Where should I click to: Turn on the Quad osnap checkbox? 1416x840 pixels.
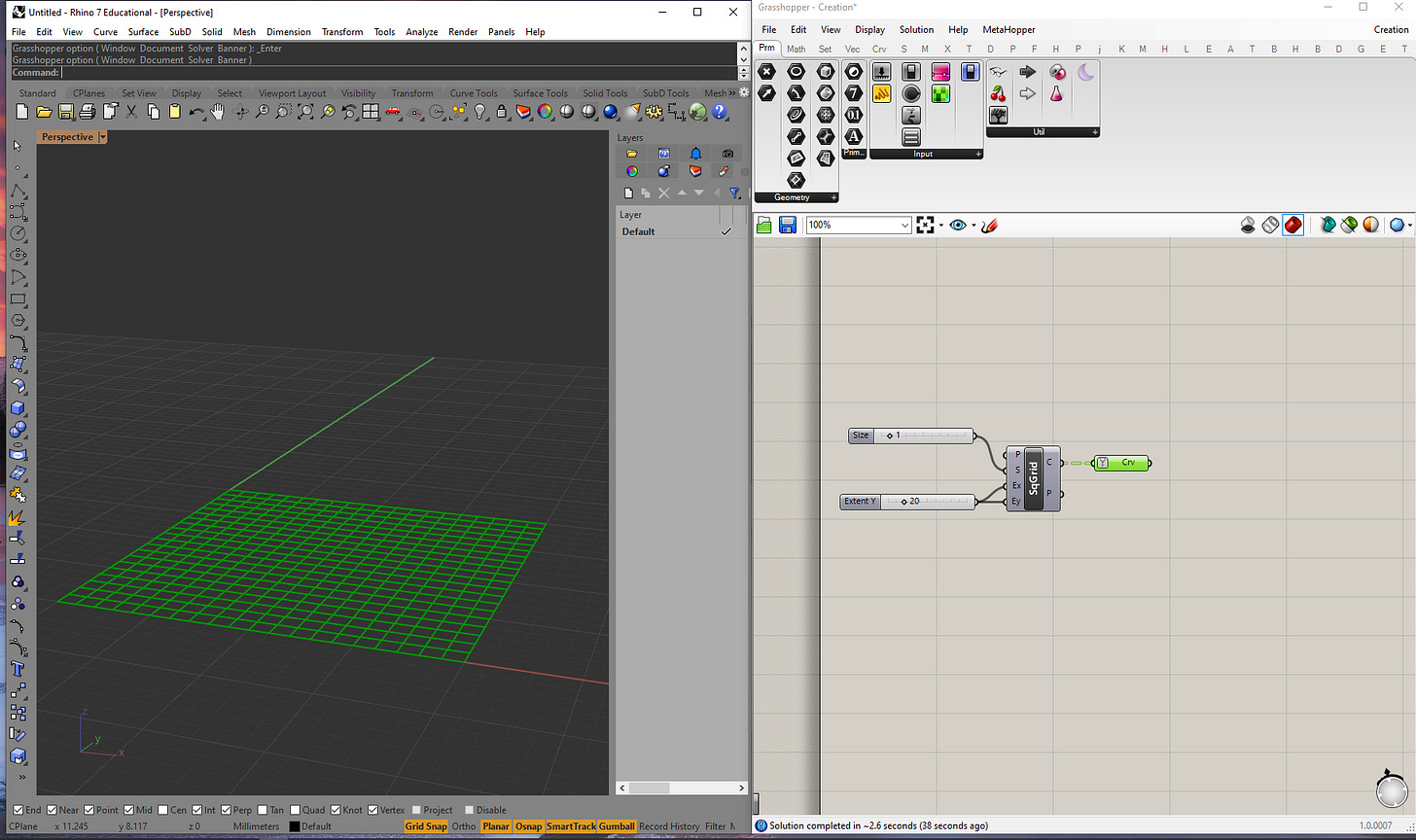tap(294, 810)
